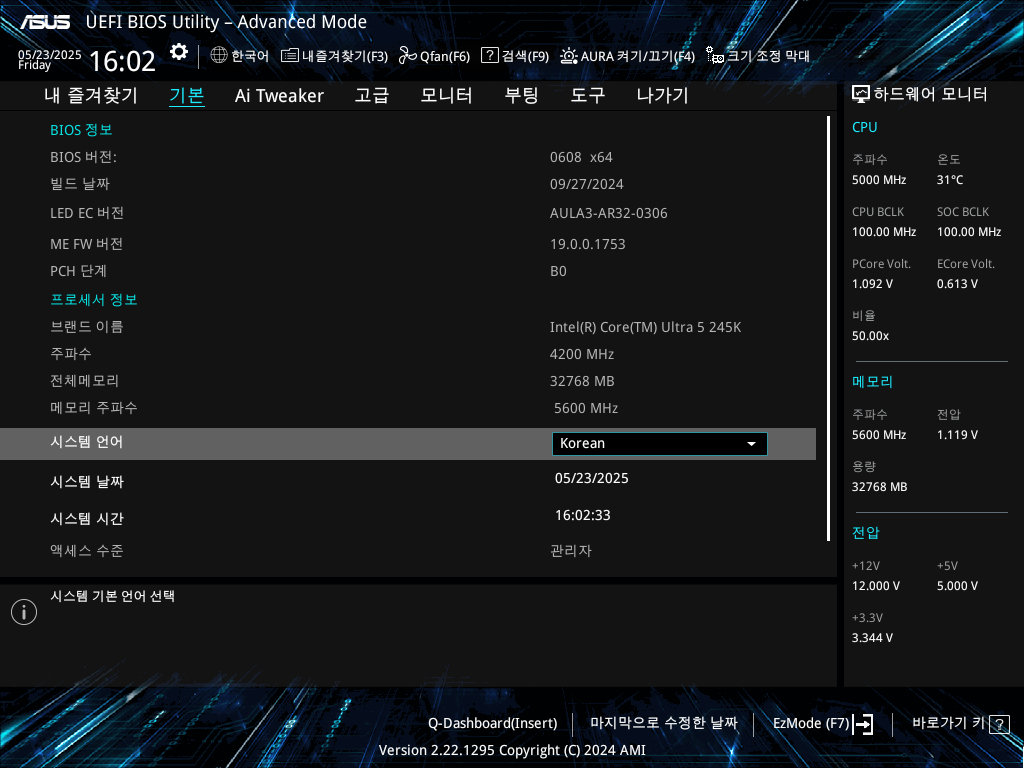Click 내즐겨찾기(F3) in the top bar
This screenshot has height=768, width=1024.
point(345,56)
